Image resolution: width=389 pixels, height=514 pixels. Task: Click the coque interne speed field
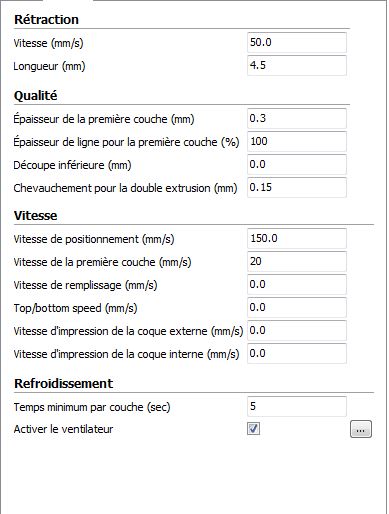coord(297,353)
